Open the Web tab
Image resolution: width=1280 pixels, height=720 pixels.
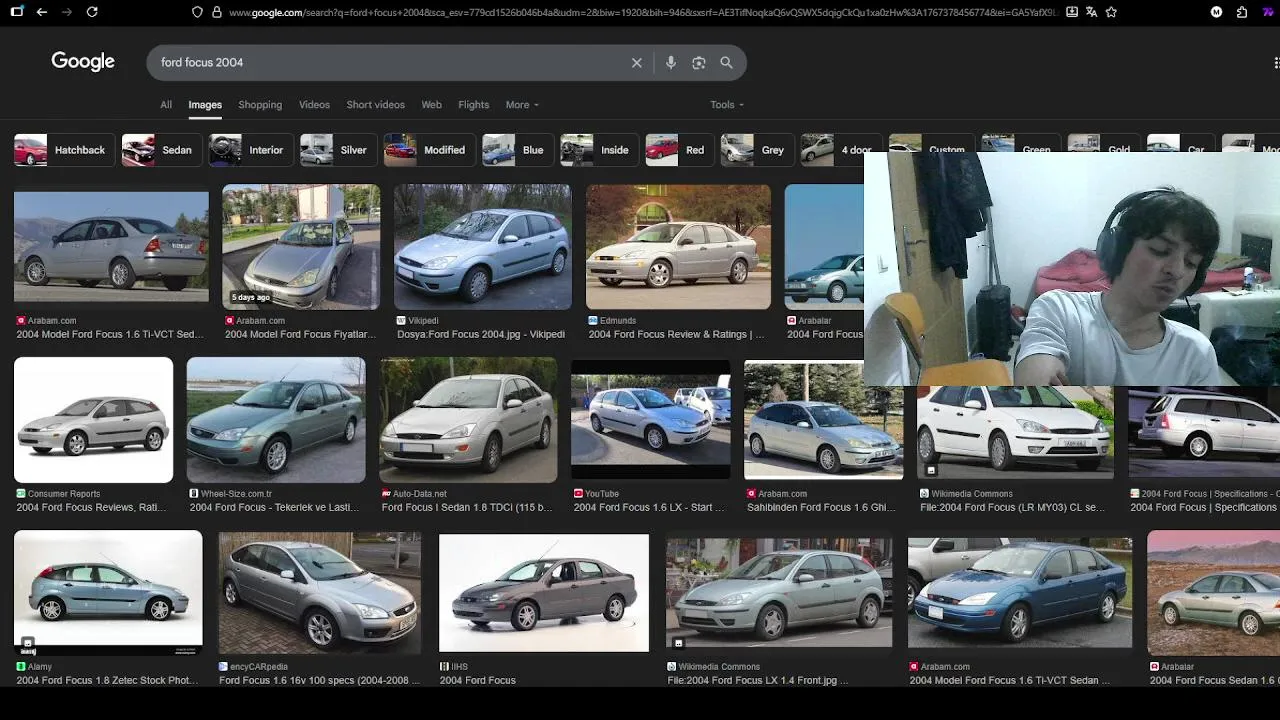pyautogui.click(x=431, y=105)
